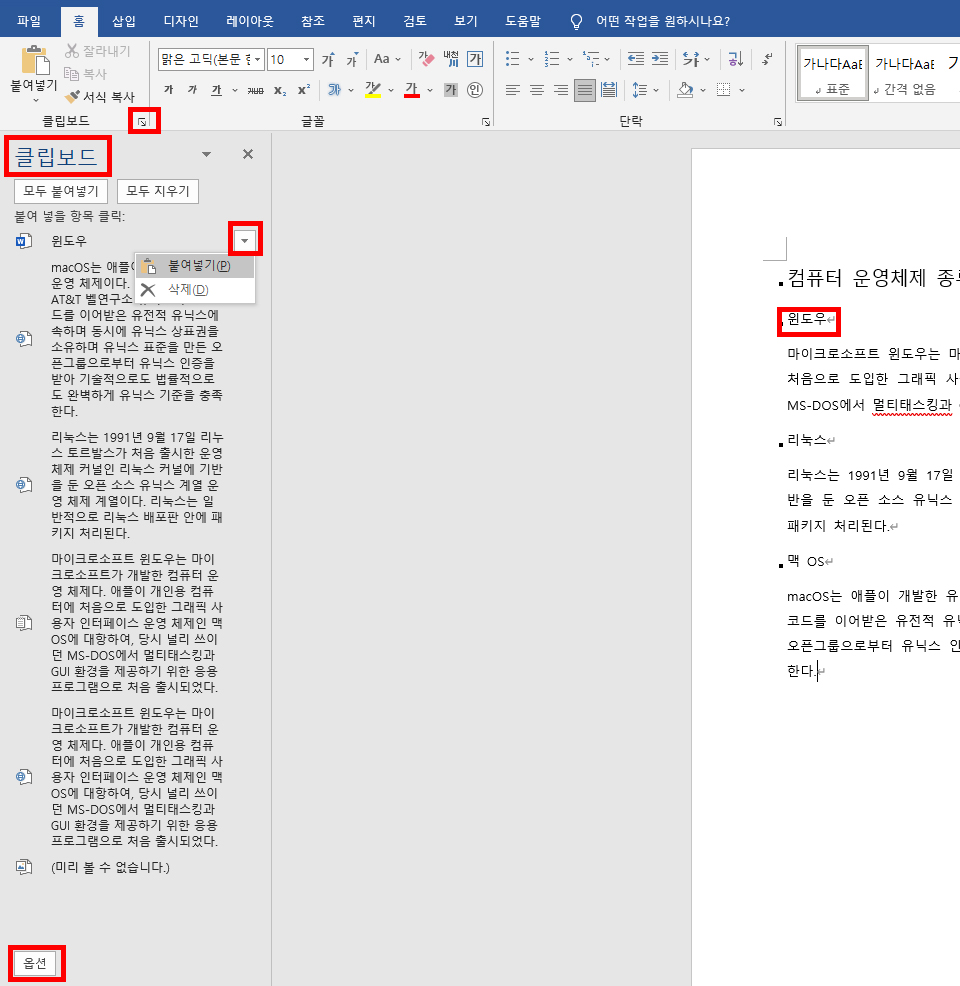Viewport: 960px width, 986px height.
Task: Click the Copy (복사) icon
Action: tap(72, 74)
